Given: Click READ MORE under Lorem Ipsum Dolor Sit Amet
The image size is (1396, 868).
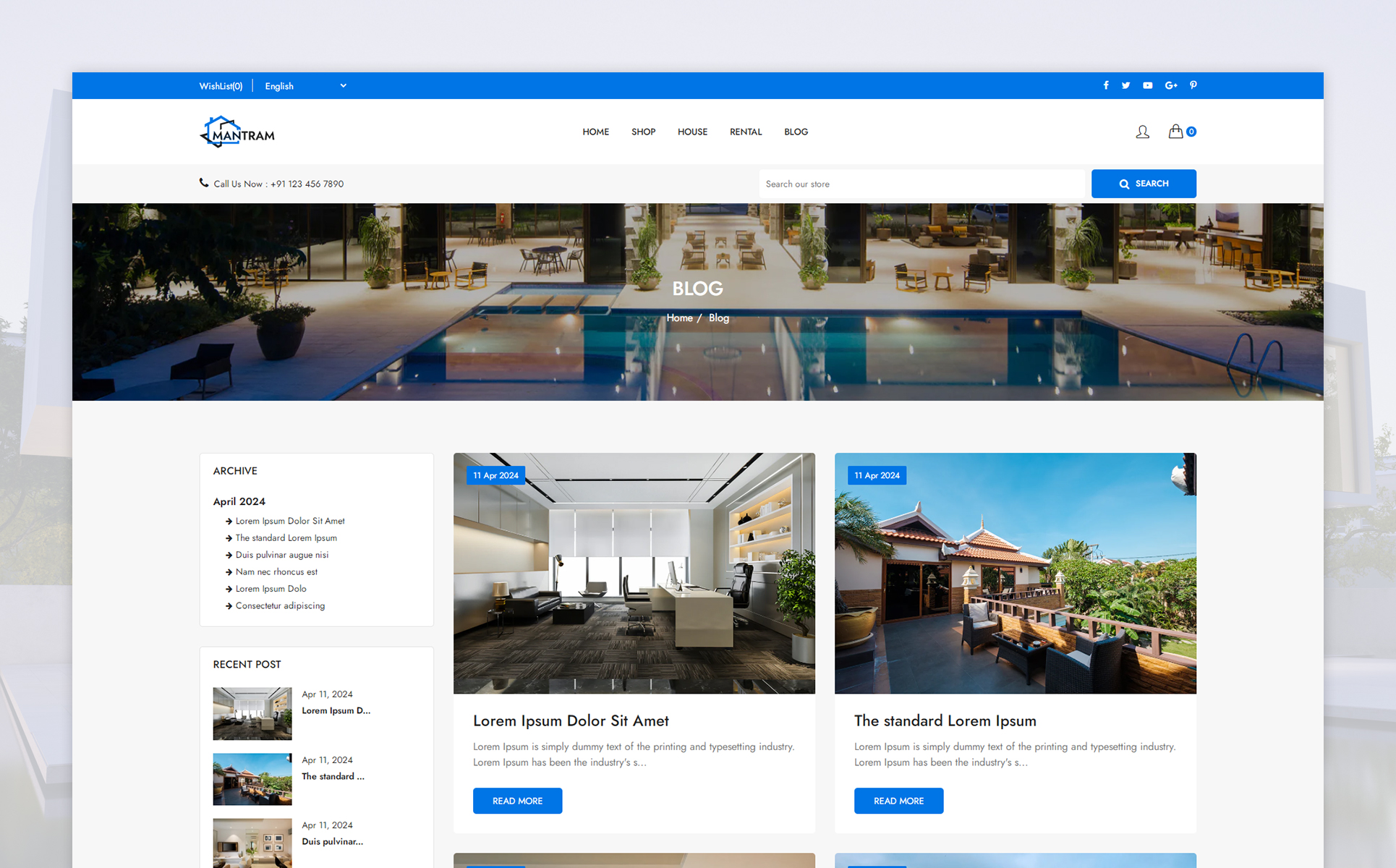Looking at the screenshot, I should point(518,801).
